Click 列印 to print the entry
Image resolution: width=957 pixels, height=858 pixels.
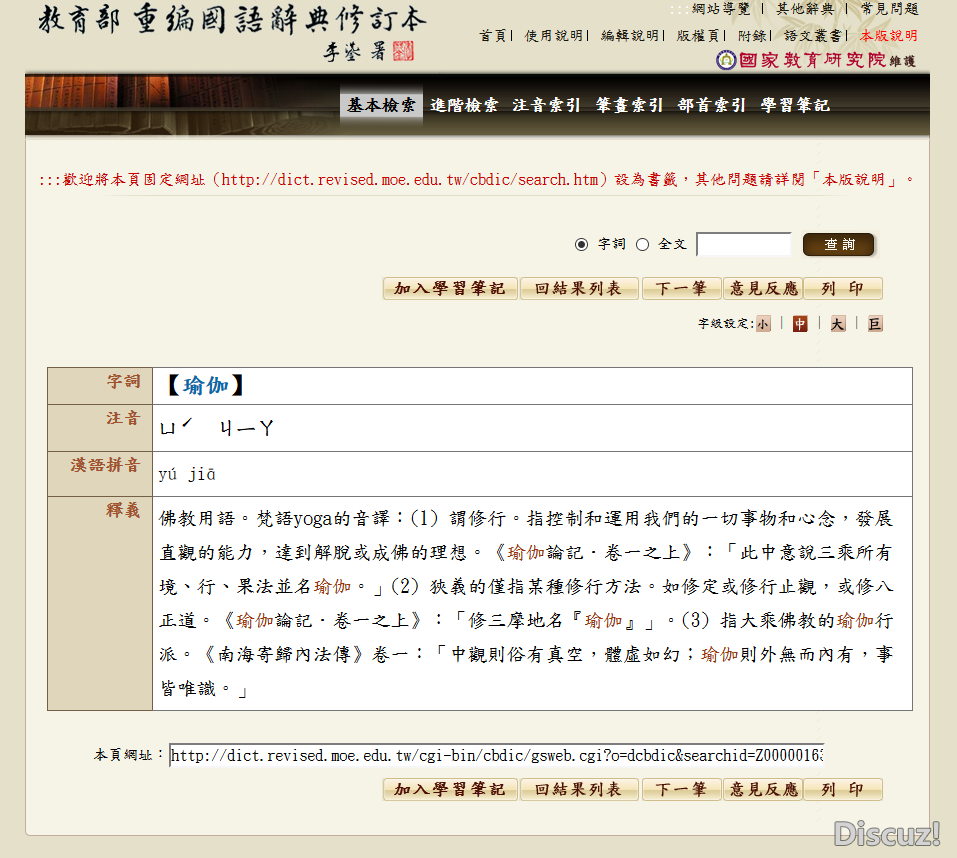[x=843, y=288]
